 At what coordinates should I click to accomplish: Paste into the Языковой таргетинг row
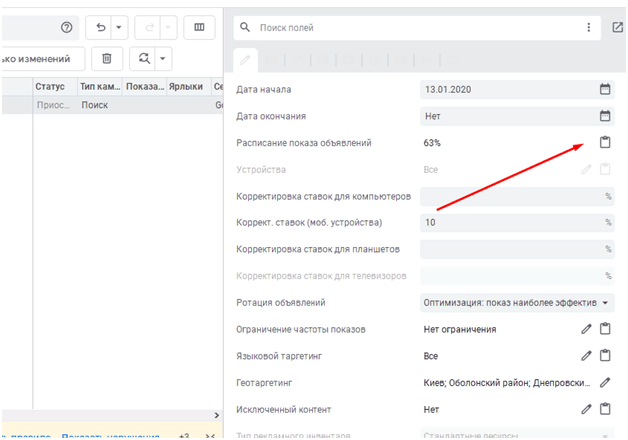(605, 355)
